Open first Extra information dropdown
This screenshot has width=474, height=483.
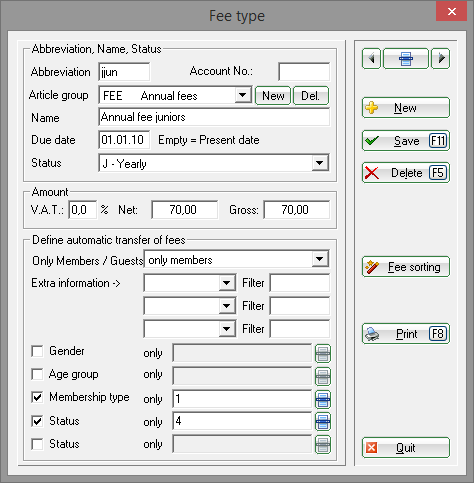tap(227, 283)
